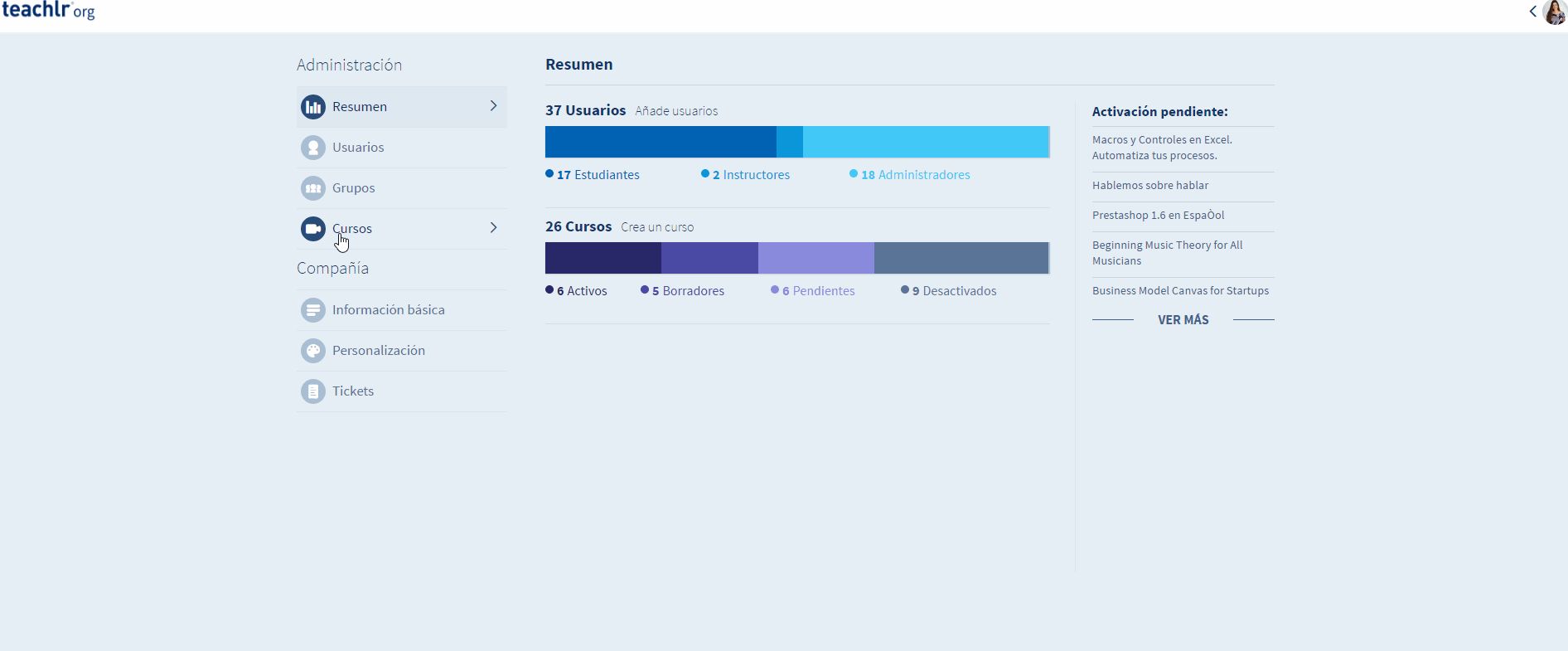The image size is (1568, 651).
Task: Expand the Resumen chevron arrow
Action: [493, 106]
